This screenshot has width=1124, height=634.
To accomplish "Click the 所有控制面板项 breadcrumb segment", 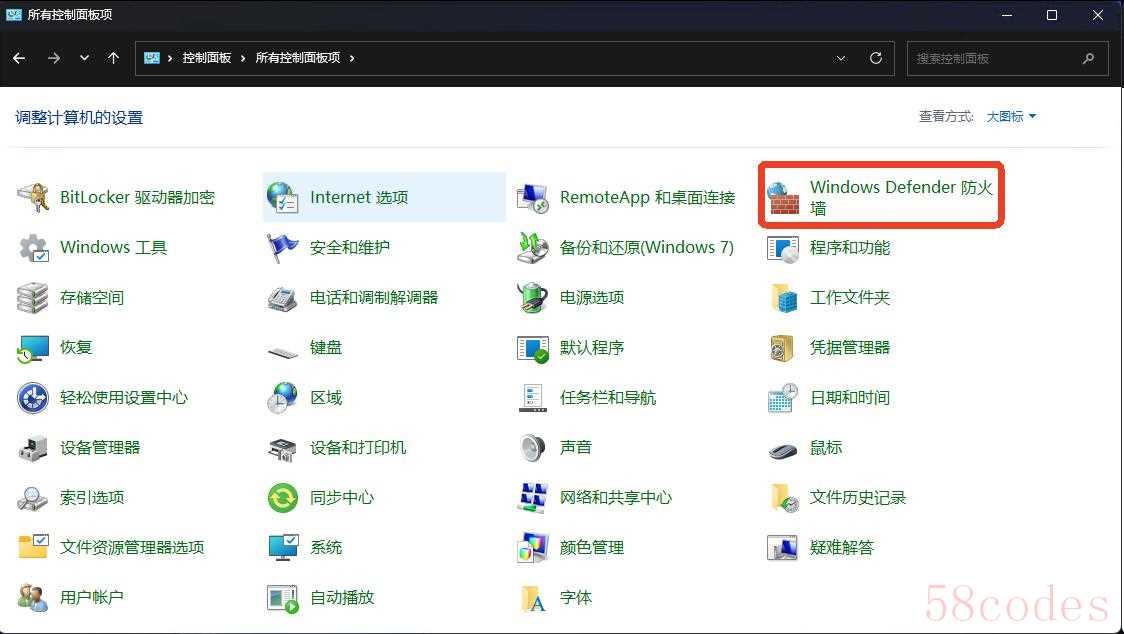I will [x=298, y=58].
